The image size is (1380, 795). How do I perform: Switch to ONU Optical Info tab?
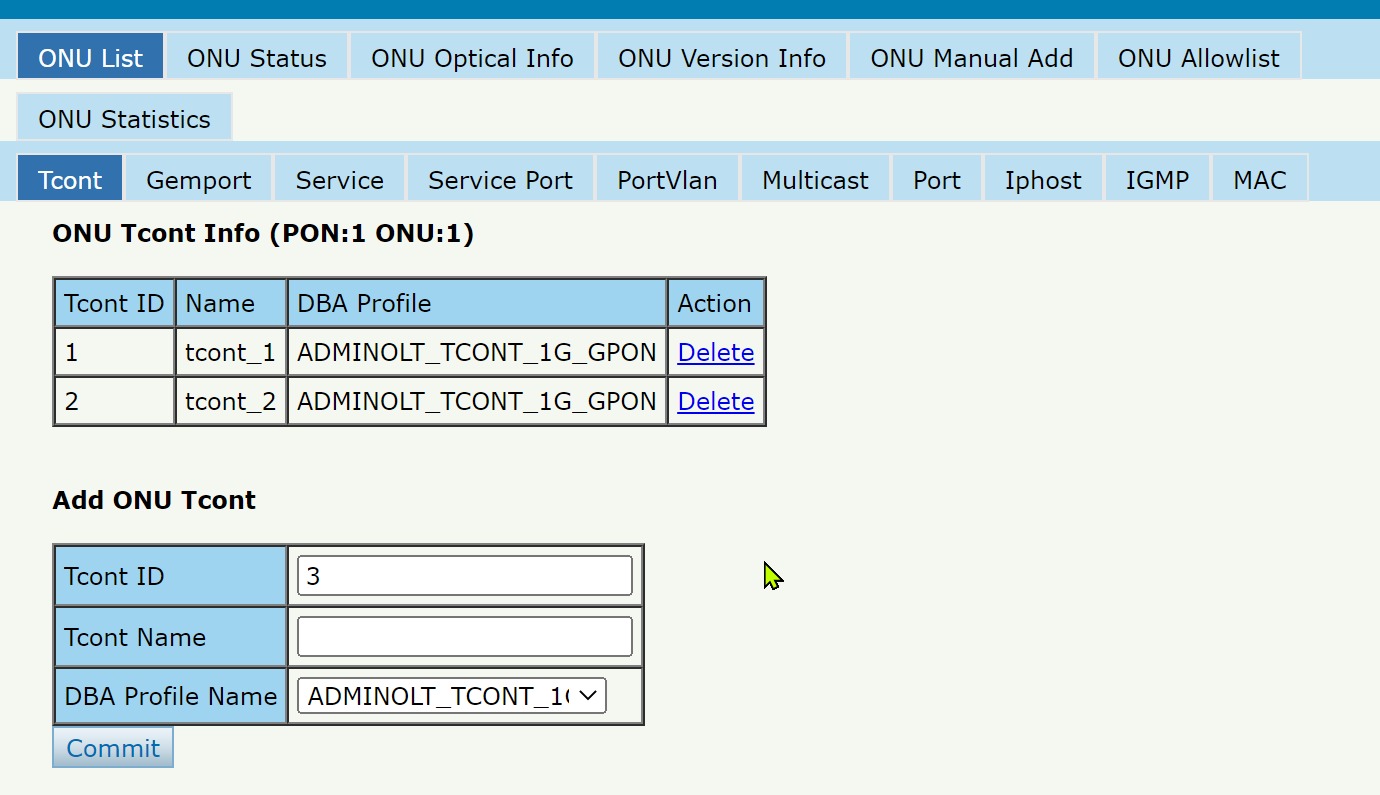472,58
